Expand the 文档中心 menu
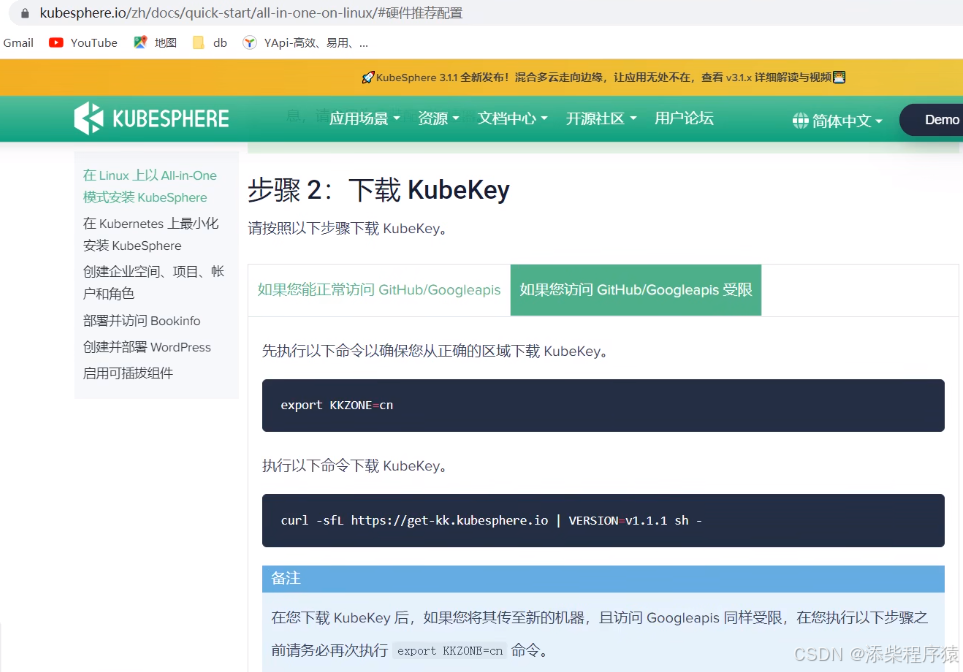Image resolution: width=963 pixels, height=672 pixels. (512, 119)
